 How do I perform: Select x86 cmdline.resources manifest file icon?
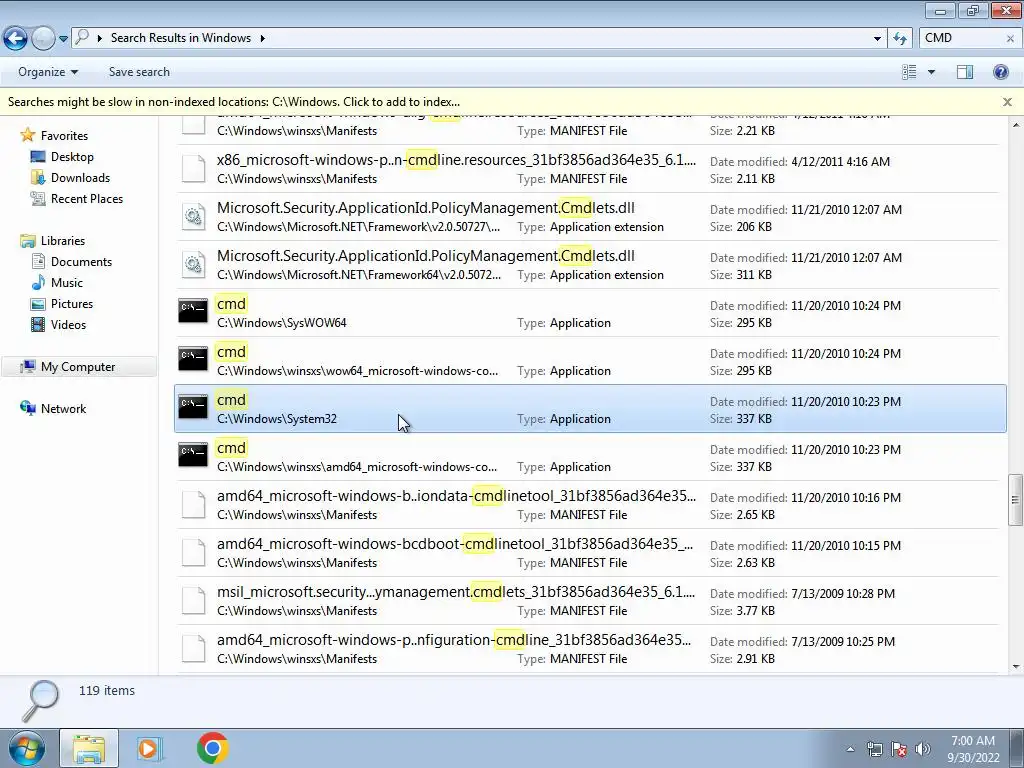click(193, 168)
